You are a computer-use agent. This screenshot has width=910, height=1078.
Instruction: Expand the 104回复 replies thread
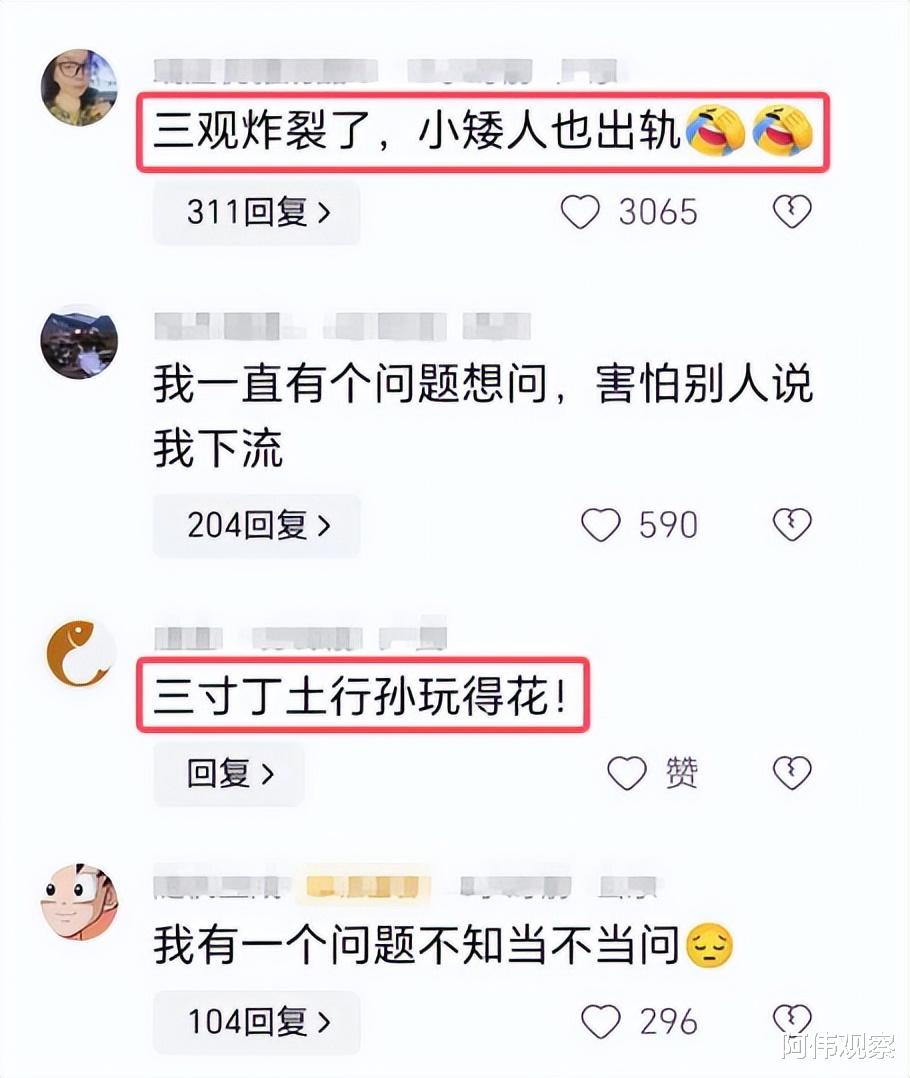pos(256,1022)
